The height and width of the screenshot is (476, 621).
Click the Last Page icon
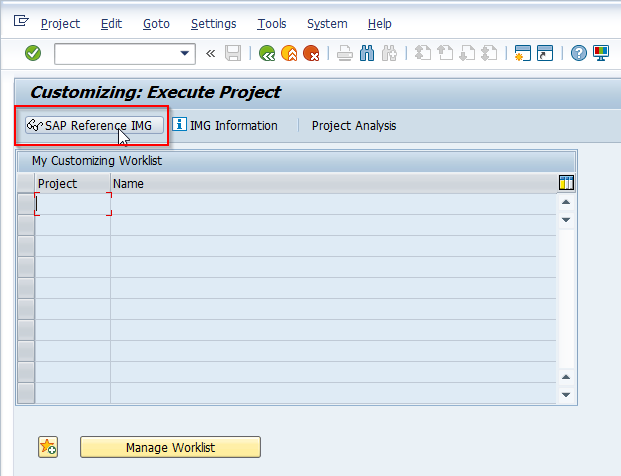point(489,53)
